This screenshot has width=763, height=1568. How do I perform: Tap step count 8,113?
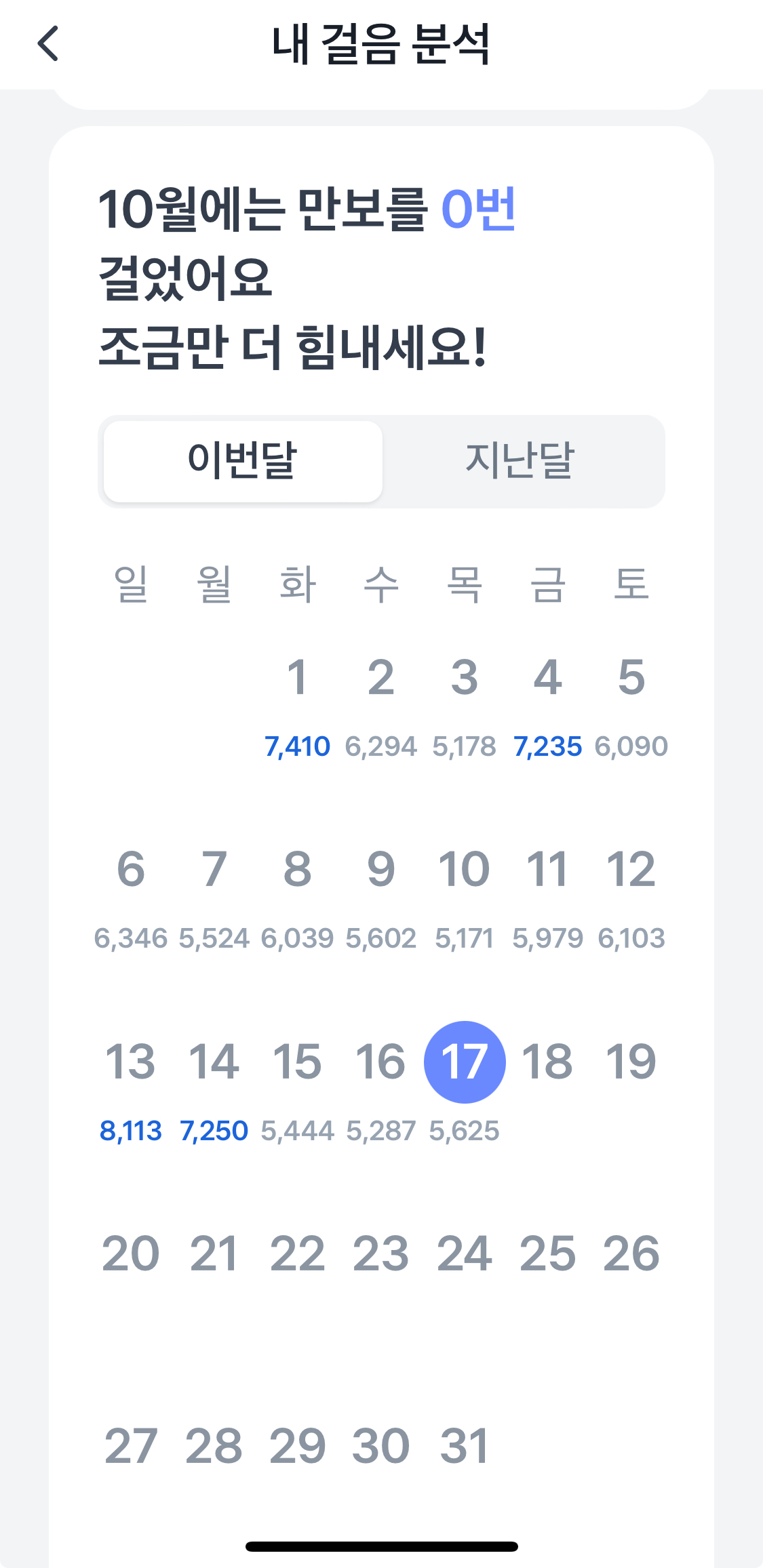(130, 1131)
